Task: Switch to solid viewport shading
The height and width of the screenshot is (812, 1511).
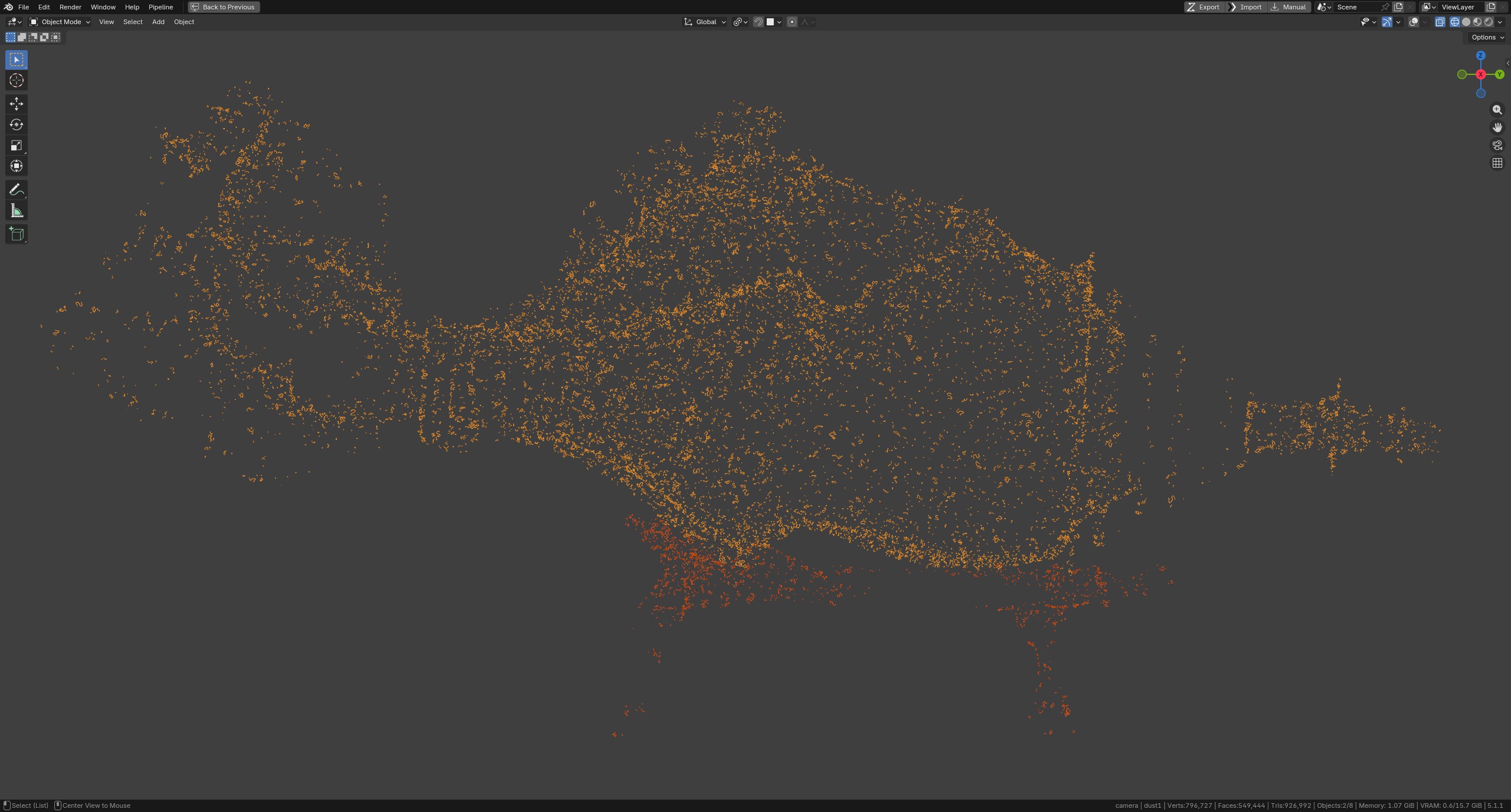Action: point(1466,22)
